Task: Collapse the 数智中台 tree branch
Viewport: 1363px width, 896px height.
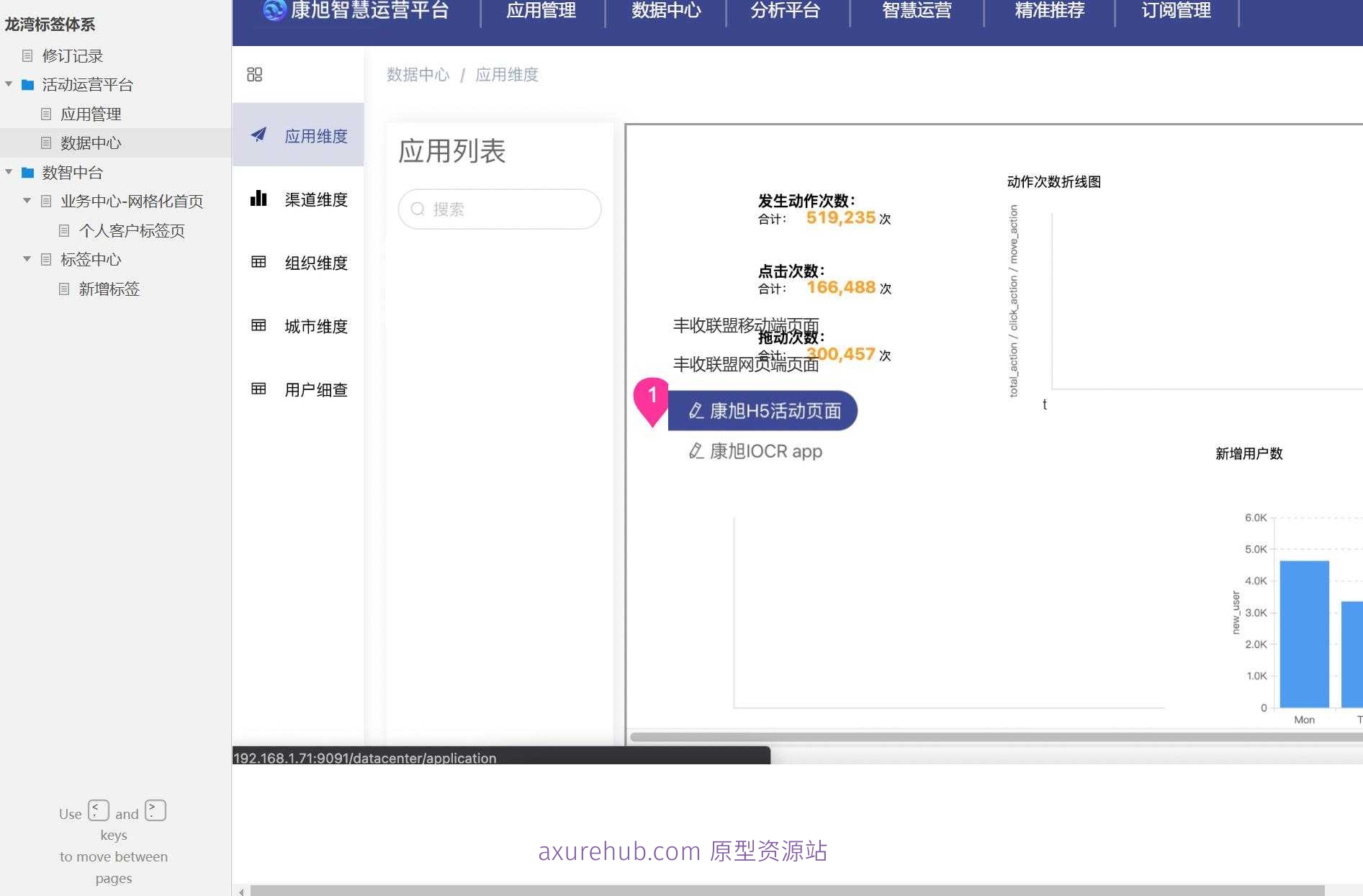Action: click(x=9, y=171)
